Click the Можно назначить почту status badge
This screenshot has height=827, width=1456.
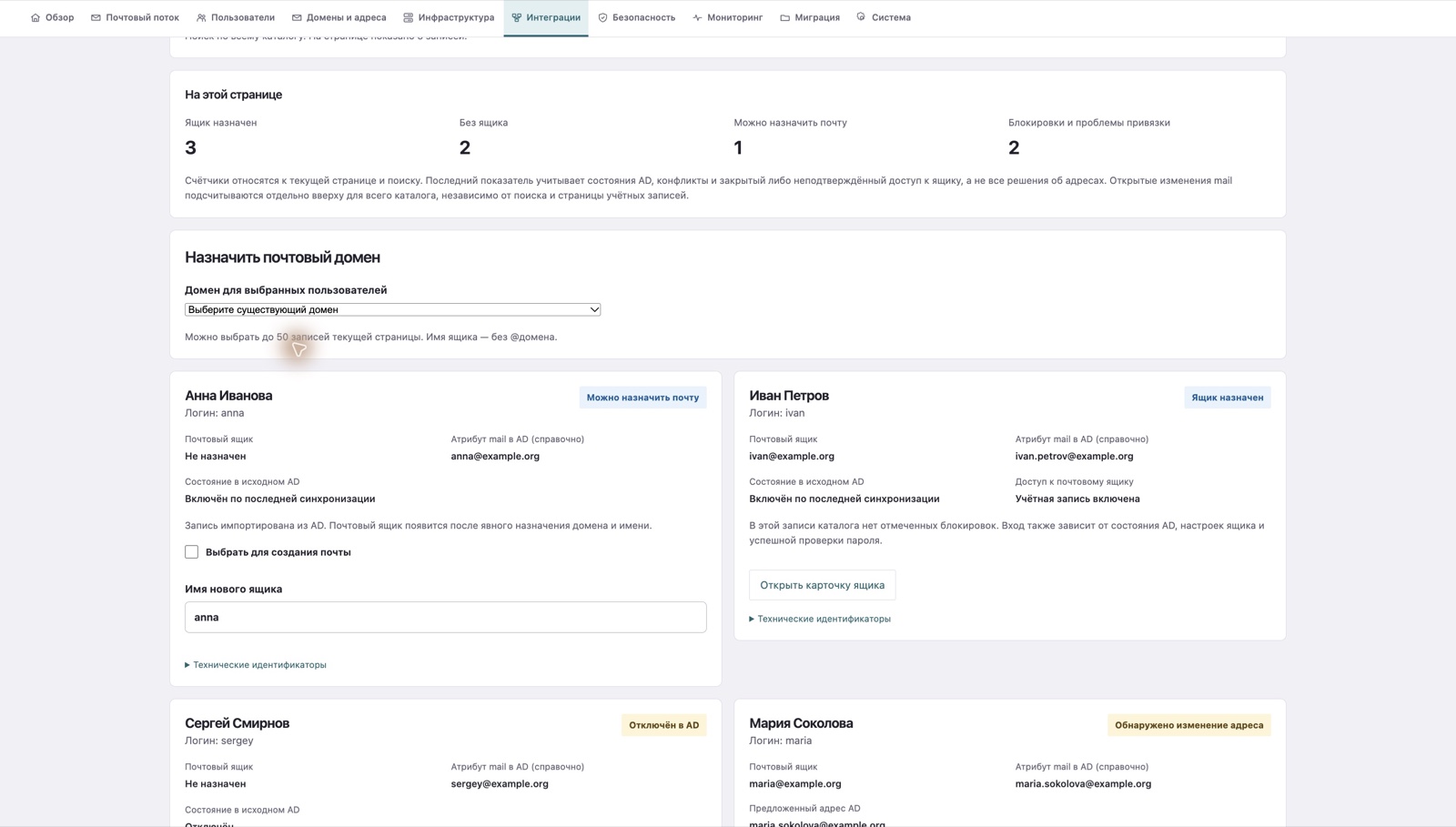[x=642, y=398]
